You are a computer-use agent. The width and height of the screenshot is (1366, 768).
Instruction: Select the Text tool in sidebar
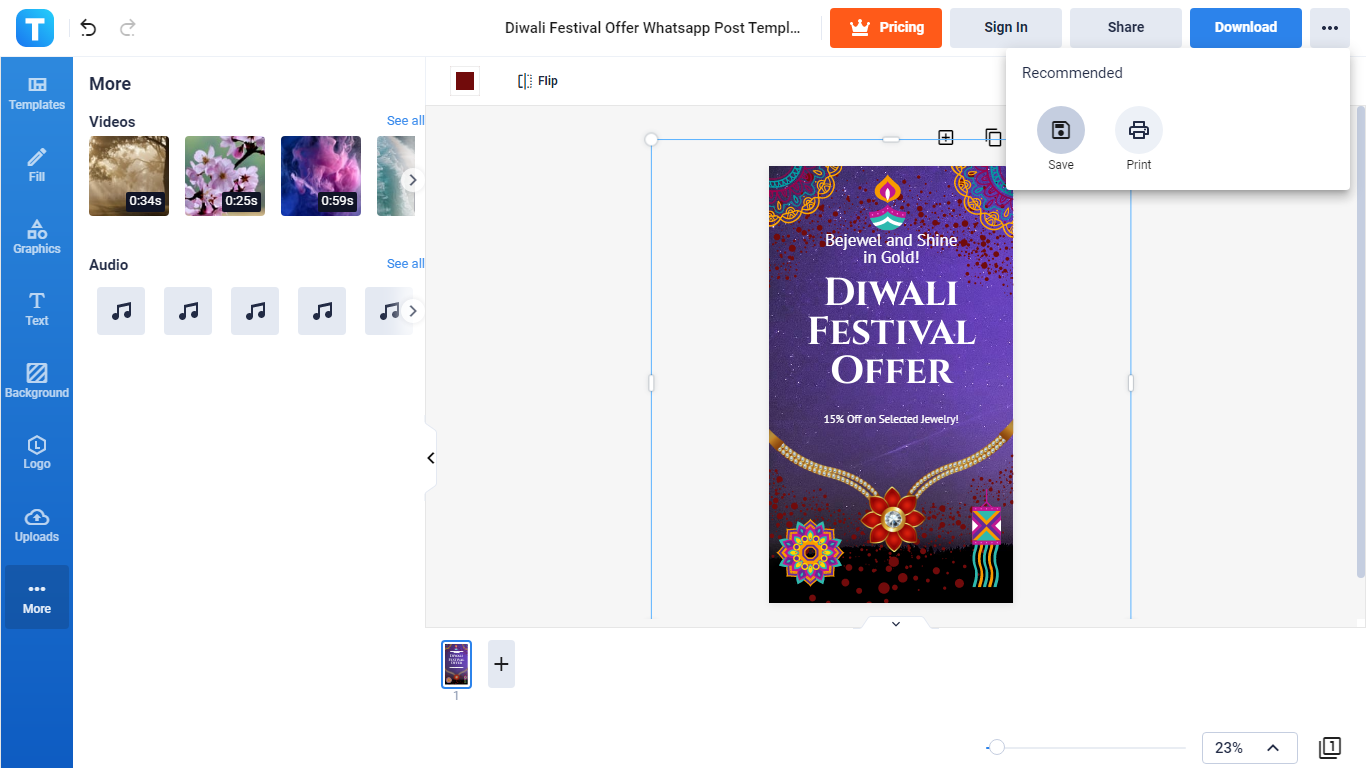[x=37, y=309]
